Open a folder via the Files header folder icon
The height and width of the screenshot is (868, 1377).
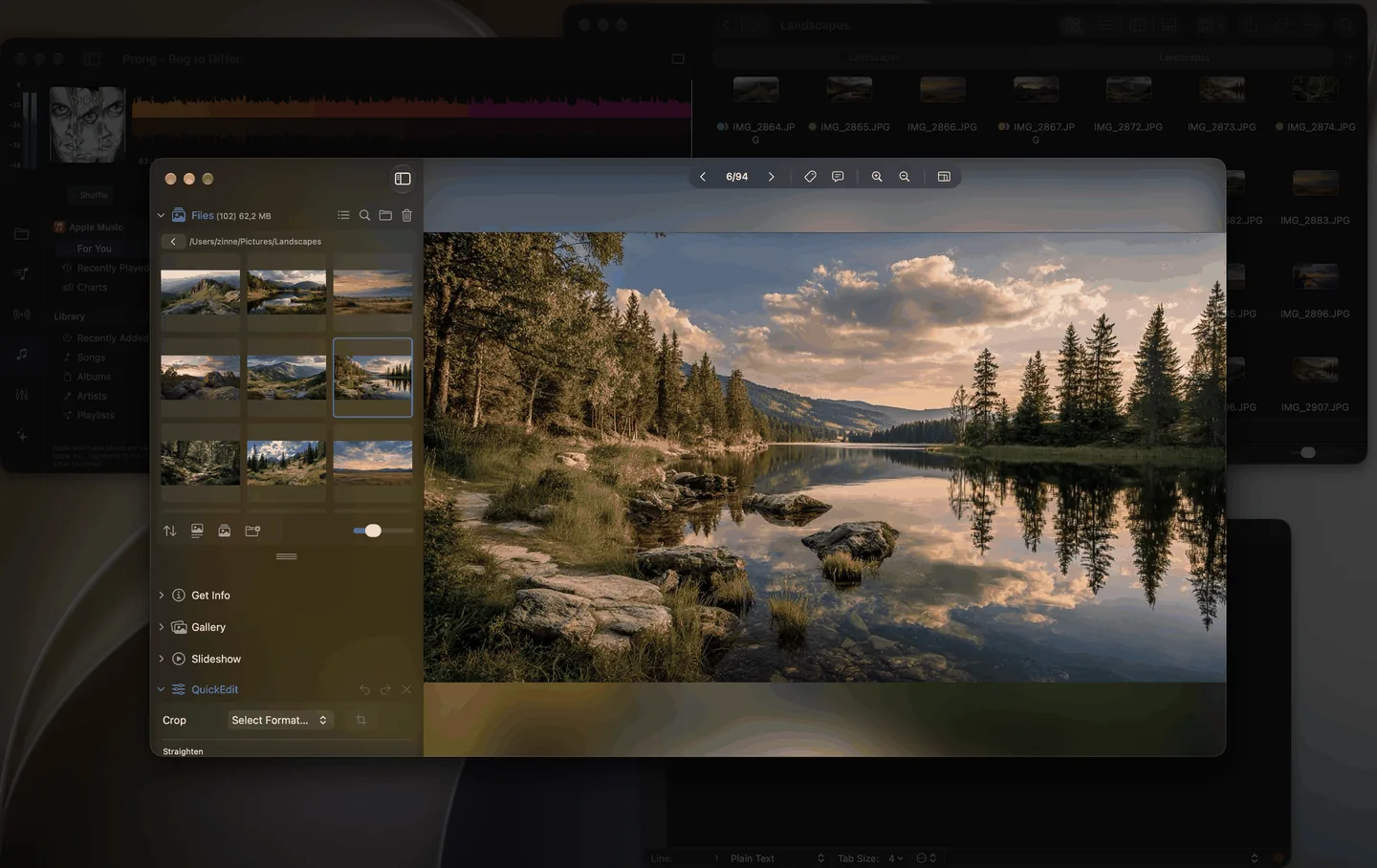click(385, 216)
